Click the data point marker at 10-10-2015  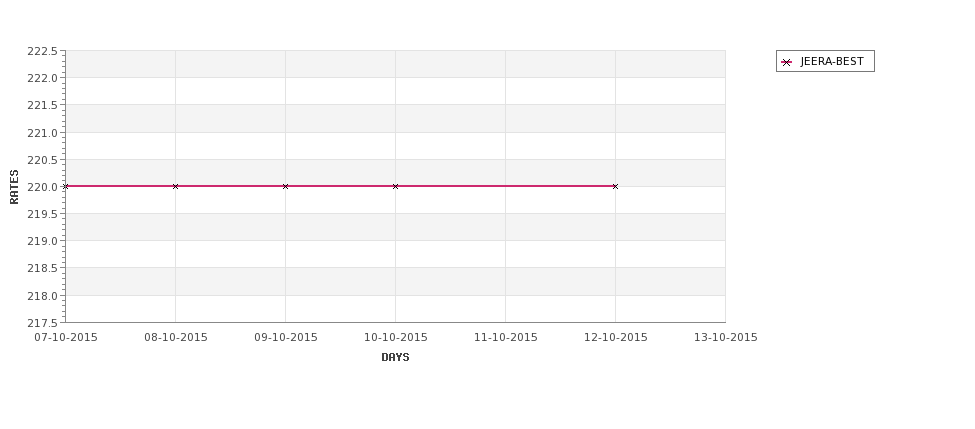click(395, 187)
